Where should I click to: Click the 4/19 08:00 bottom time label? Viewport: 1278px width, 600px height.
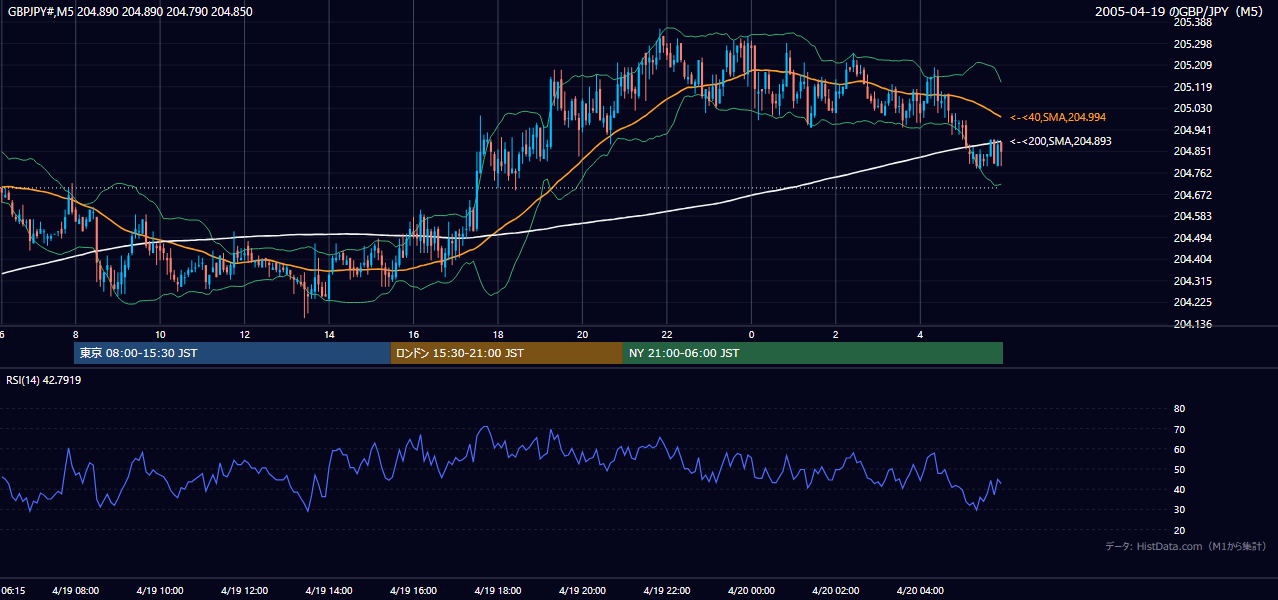click(75, 591)
